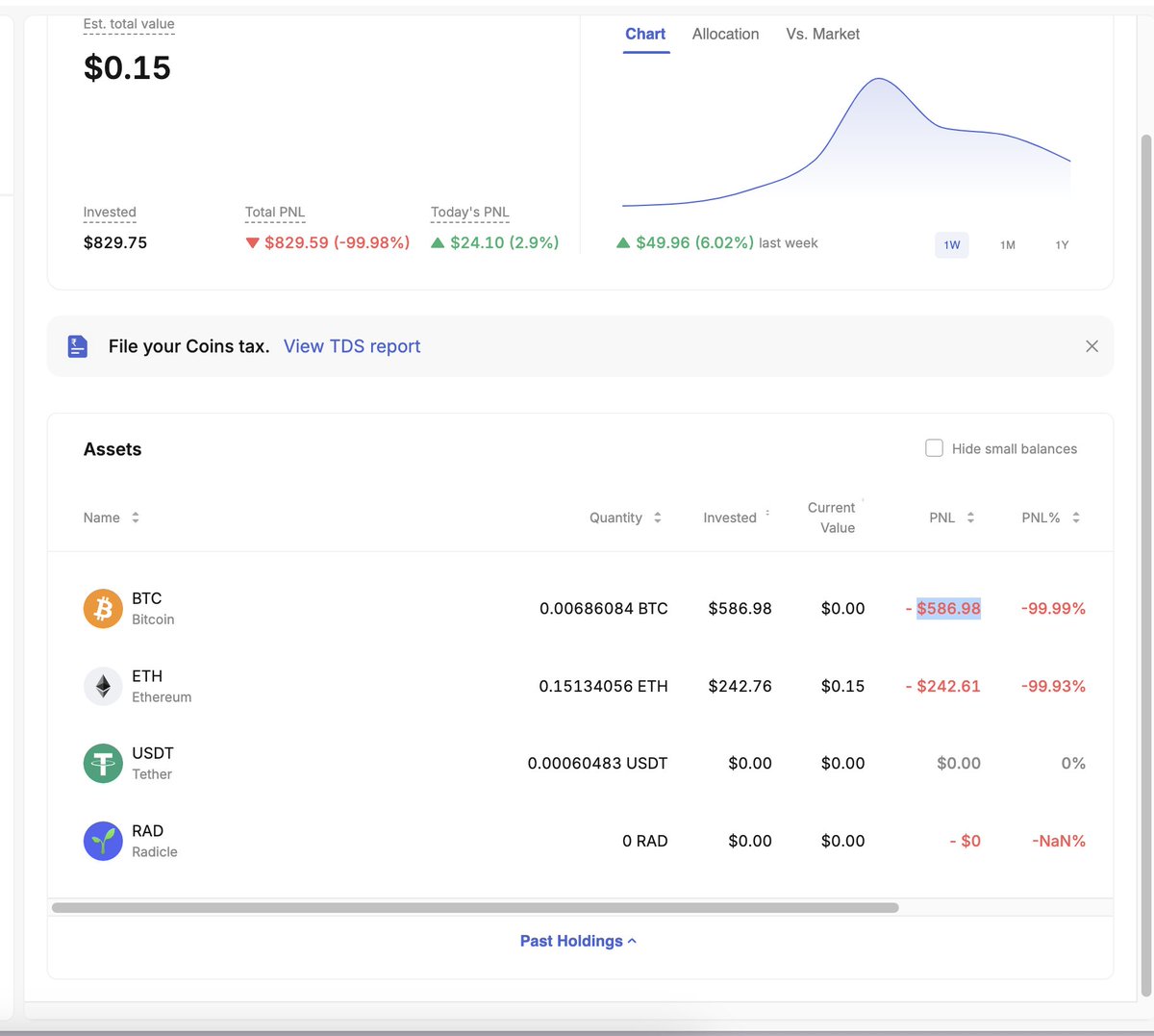
Task: Click quantity 0.15134056 ETH
Action: (x=604, y=687)
